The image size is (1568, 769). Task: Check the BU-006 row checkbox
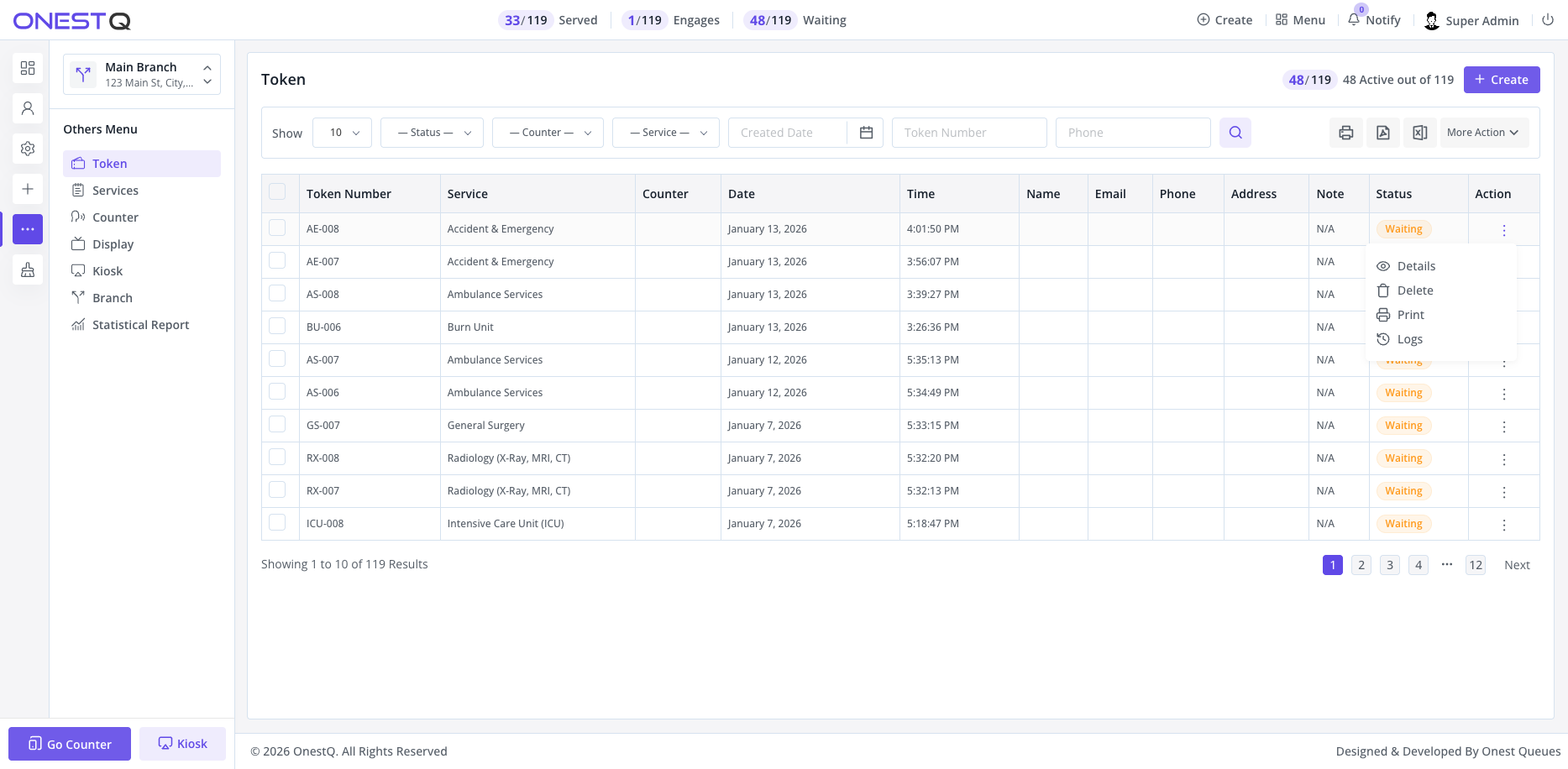(x=277, y=326)
